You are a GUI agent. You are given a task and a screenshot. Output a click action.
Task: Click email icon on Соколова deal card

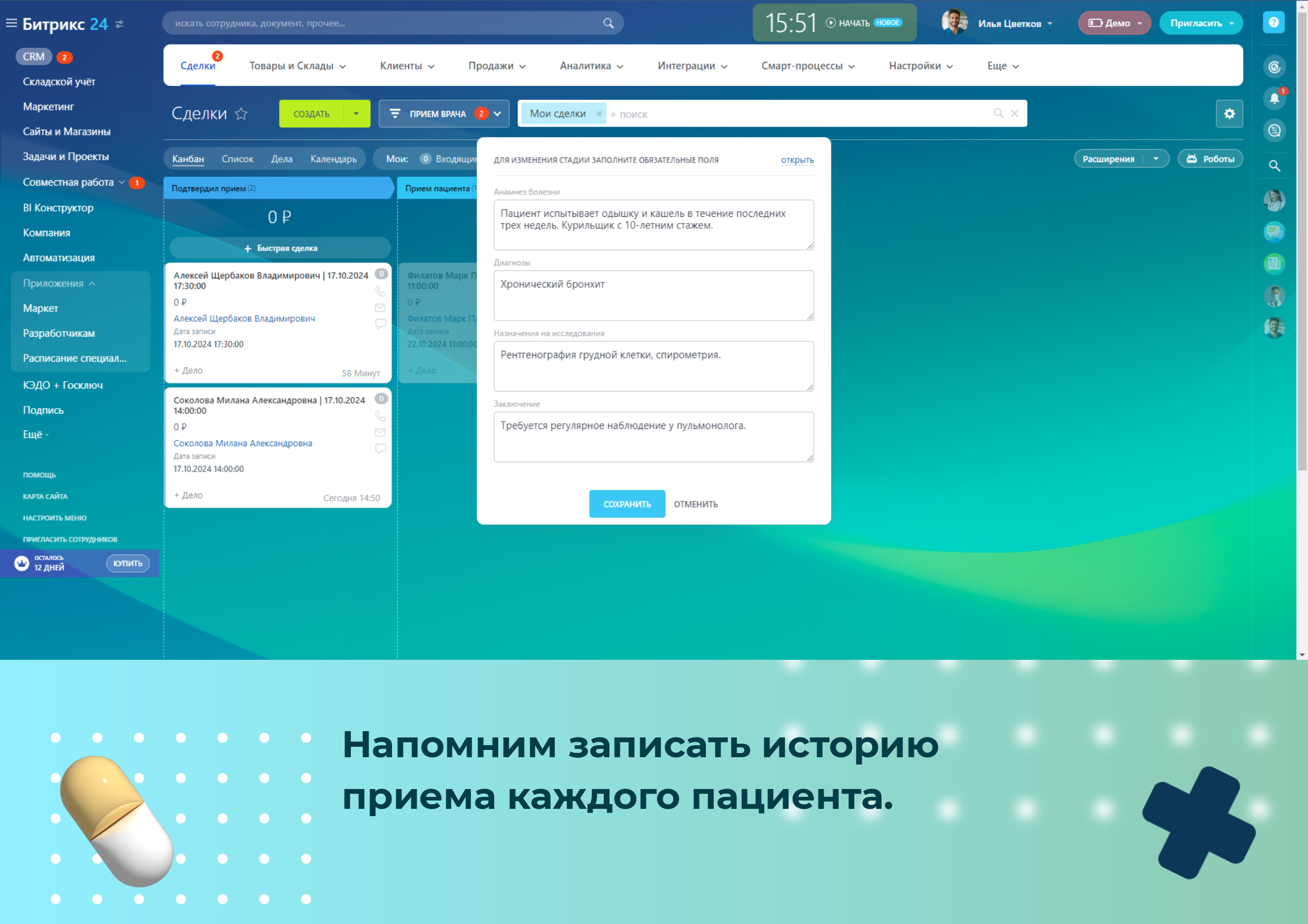(x=380, y=433)
